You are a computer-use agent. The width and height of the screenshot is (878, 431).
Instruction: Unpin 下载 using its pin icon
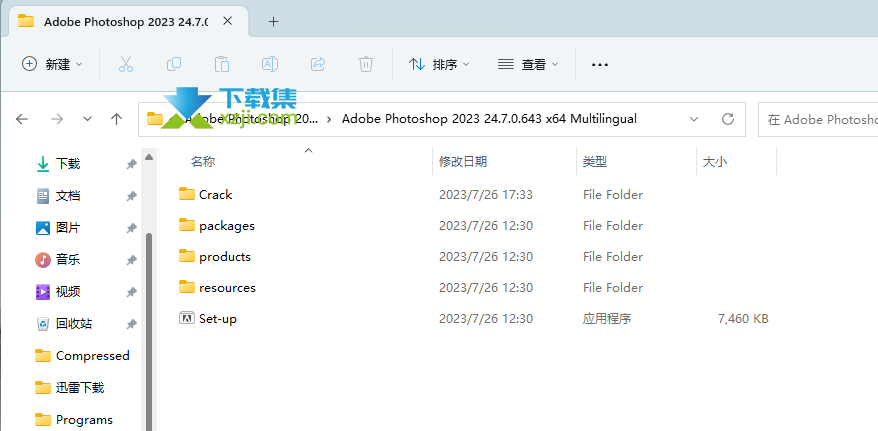click(x=132, y=164)
